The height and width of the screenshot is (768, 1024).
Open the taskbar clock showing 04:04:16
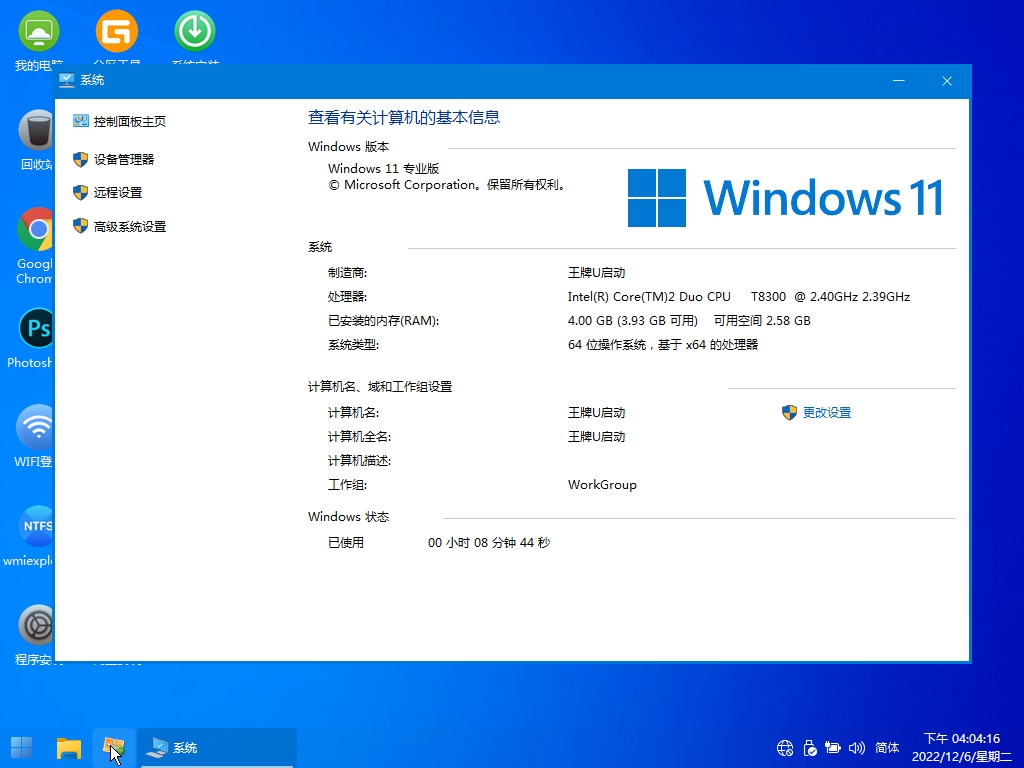pos(962,748)
